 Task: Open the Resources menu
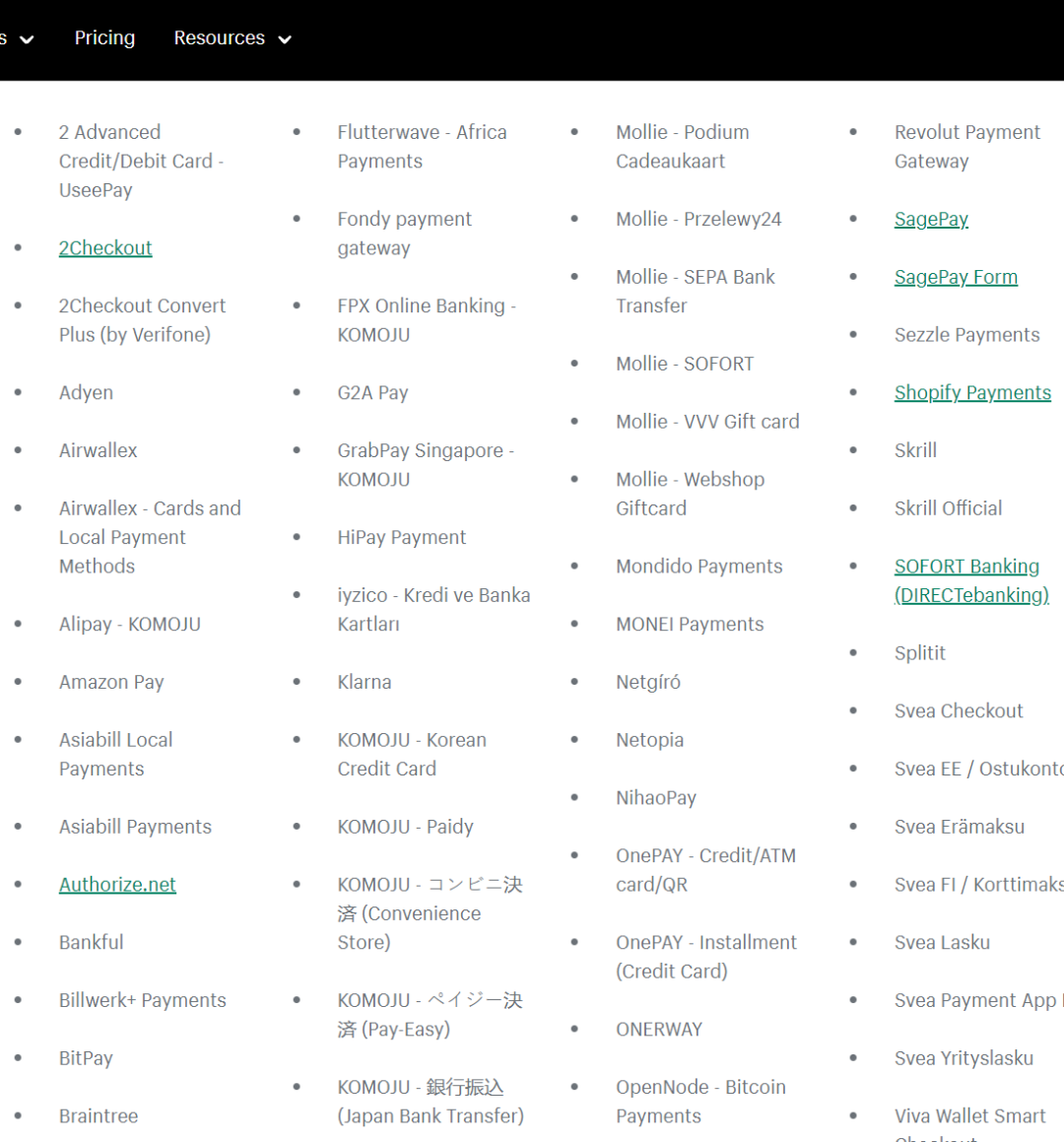coord(219,38)
